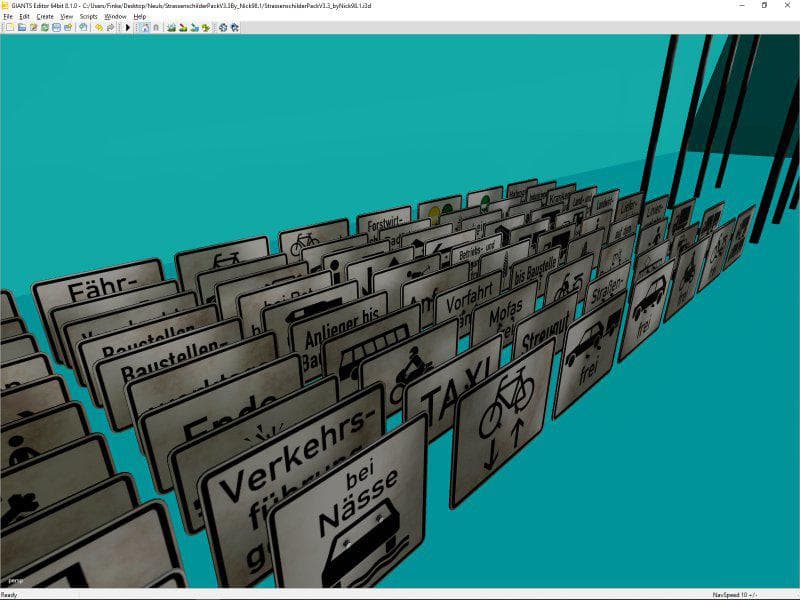The image size is (800, 600).
Task: Click the green reload icon in toolbar
Action: (45, 28)
